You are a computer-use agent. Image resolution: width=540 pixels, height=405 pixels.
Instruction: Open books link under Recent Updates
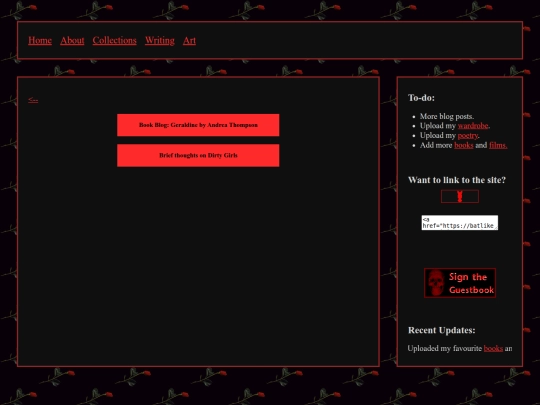click(x=493, y=348)
